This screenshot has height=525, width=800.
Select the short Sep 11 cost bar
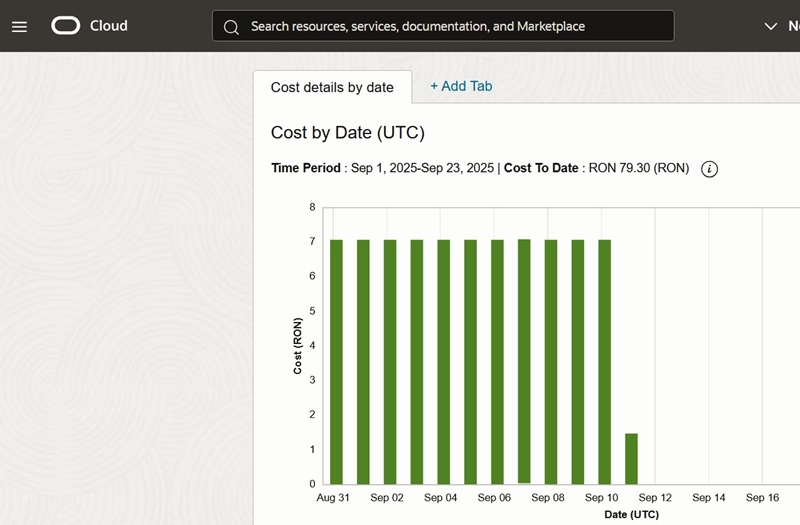[631, 458]
